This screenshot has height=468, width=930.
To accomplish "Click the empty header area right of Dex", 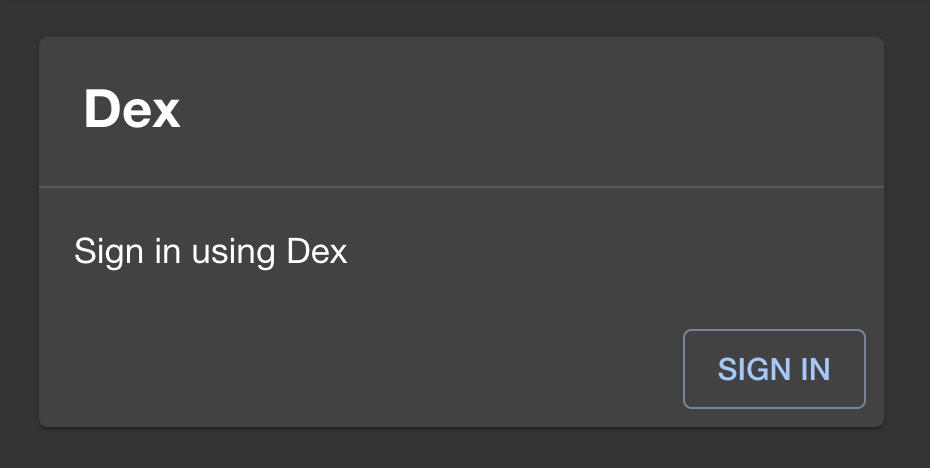I will click(520, 110).
